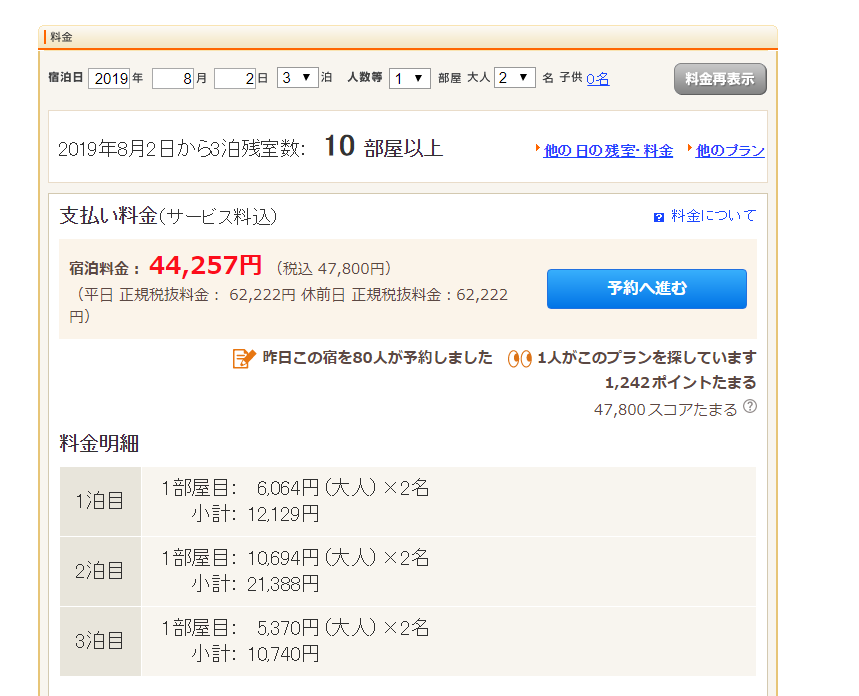Click the red 44,257円 price
This screenshot has height=696, width=859.
click(205, 266)
